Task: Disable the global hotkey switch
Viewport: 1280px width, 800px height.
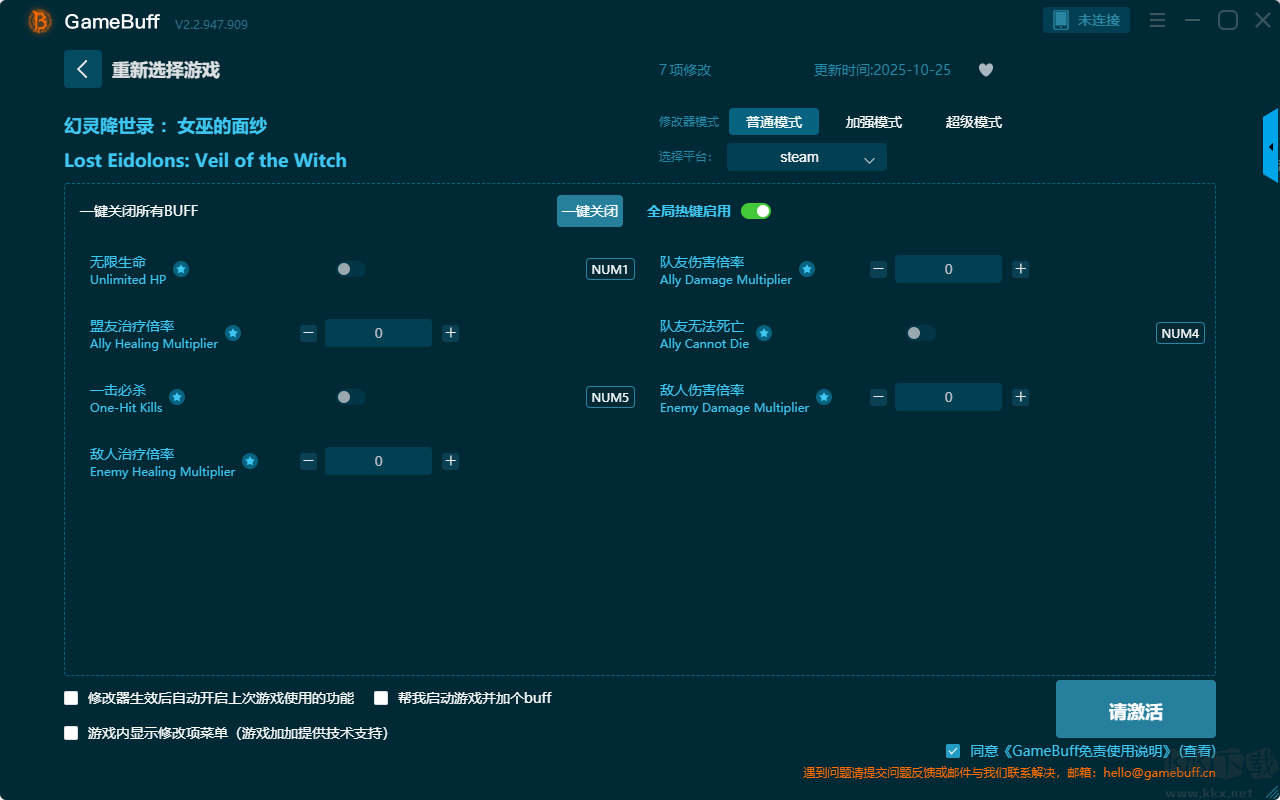Action: [756, 211]
